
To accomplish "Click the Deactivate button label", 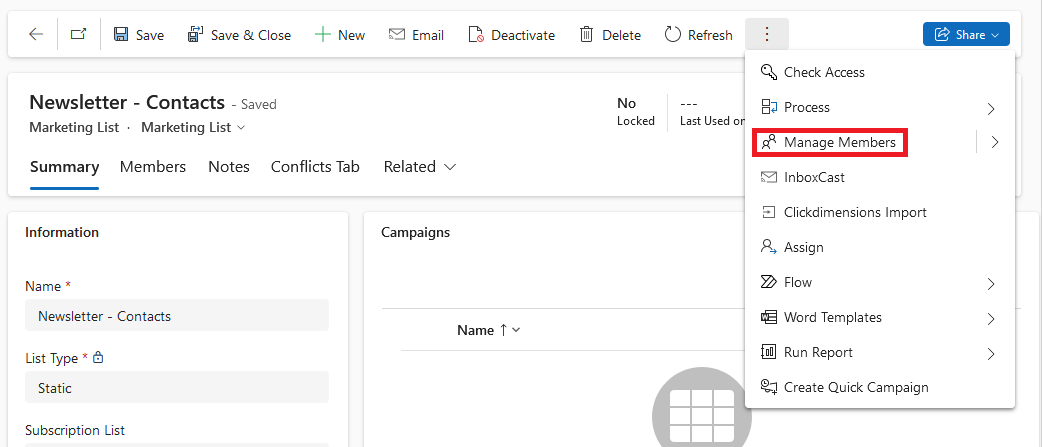I will pos(523,35).
